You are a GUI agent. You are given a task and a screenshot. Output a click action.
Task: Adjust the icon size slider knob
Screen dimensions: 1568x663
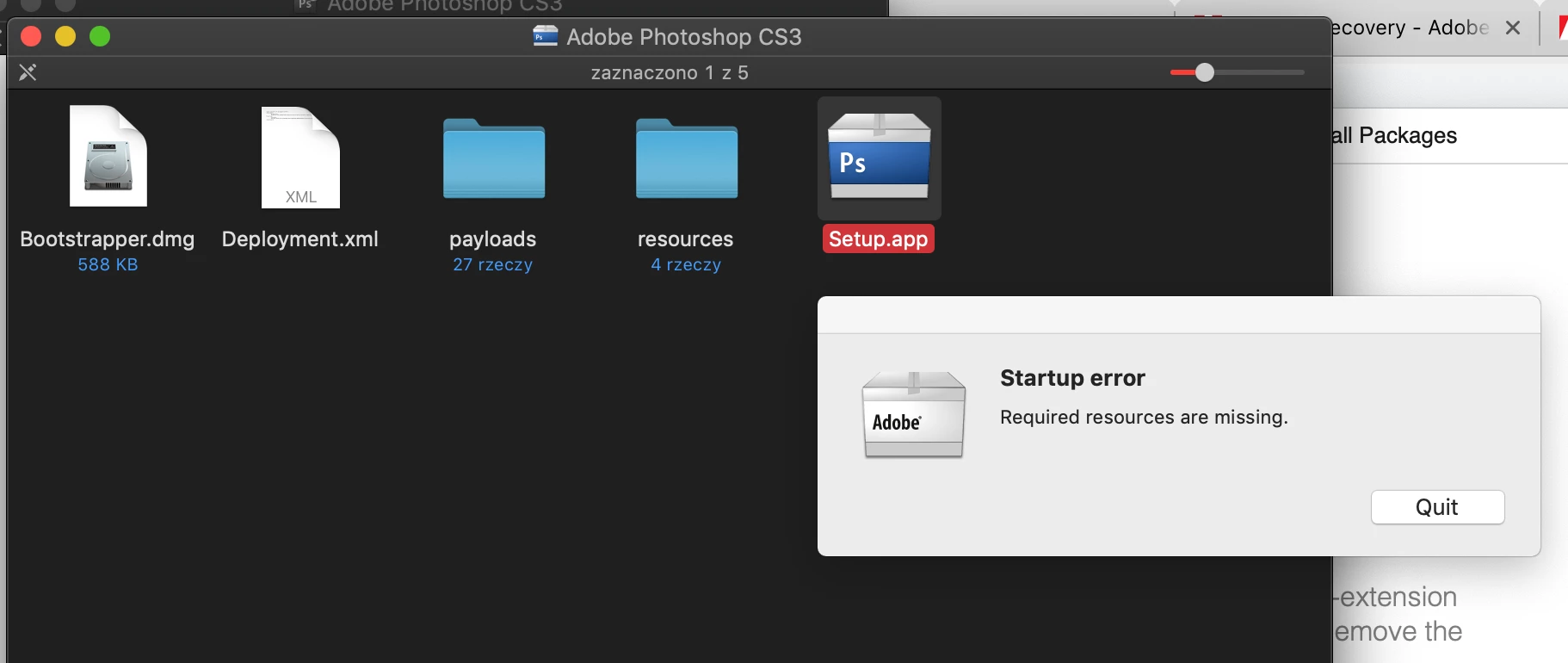1205,72
